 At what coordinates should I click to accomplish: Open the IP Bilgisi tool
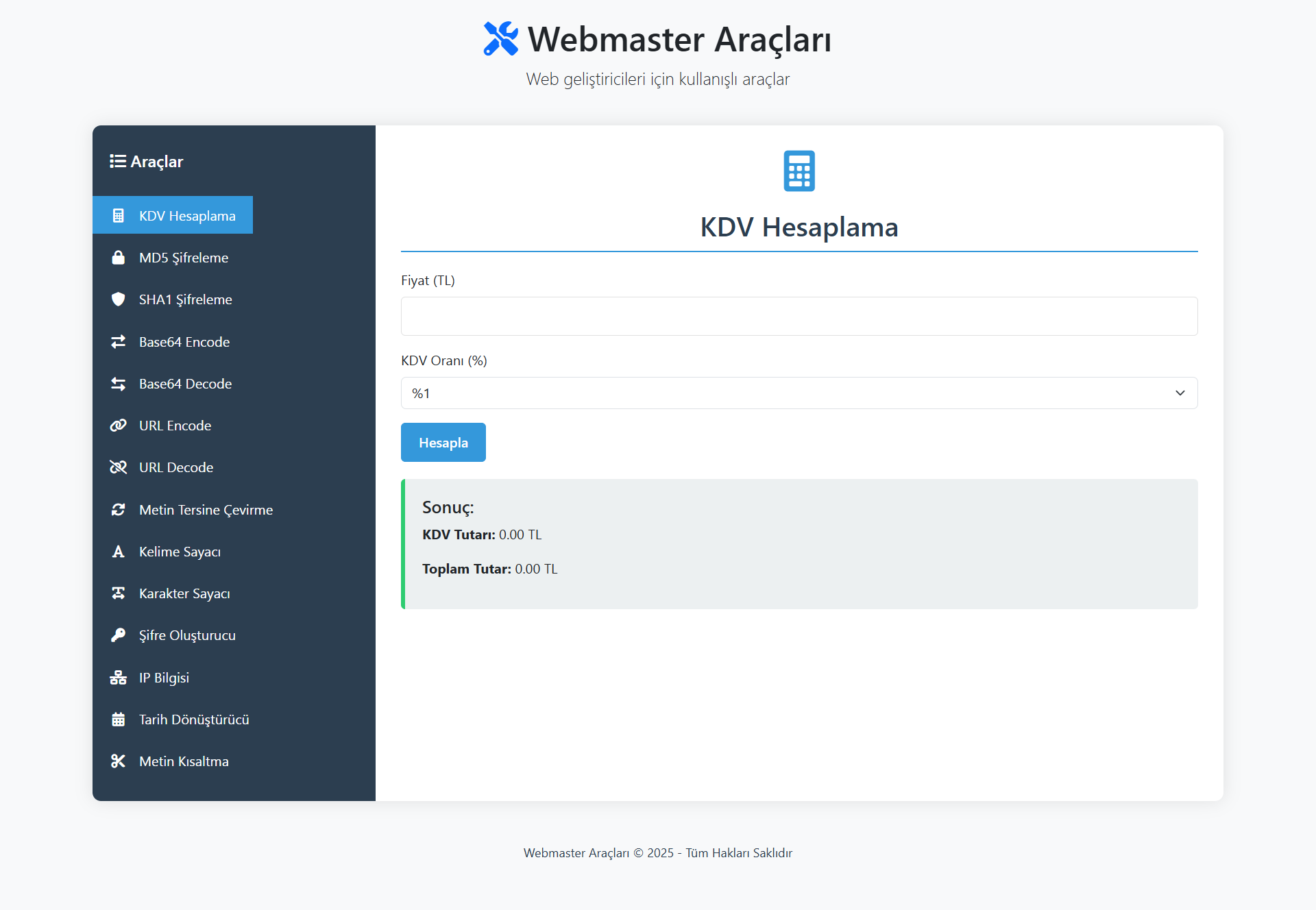(x=149, y=678)
